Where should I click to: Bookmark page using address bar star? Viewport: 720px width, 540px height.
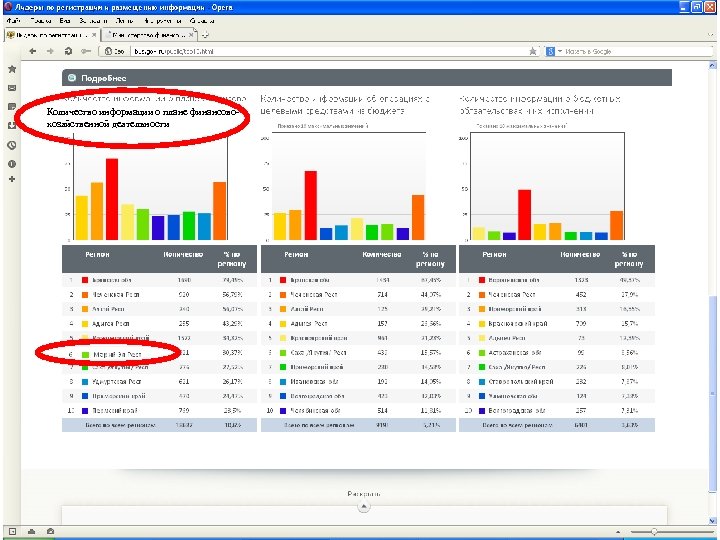pyautogui.click(x=533, y=51)
